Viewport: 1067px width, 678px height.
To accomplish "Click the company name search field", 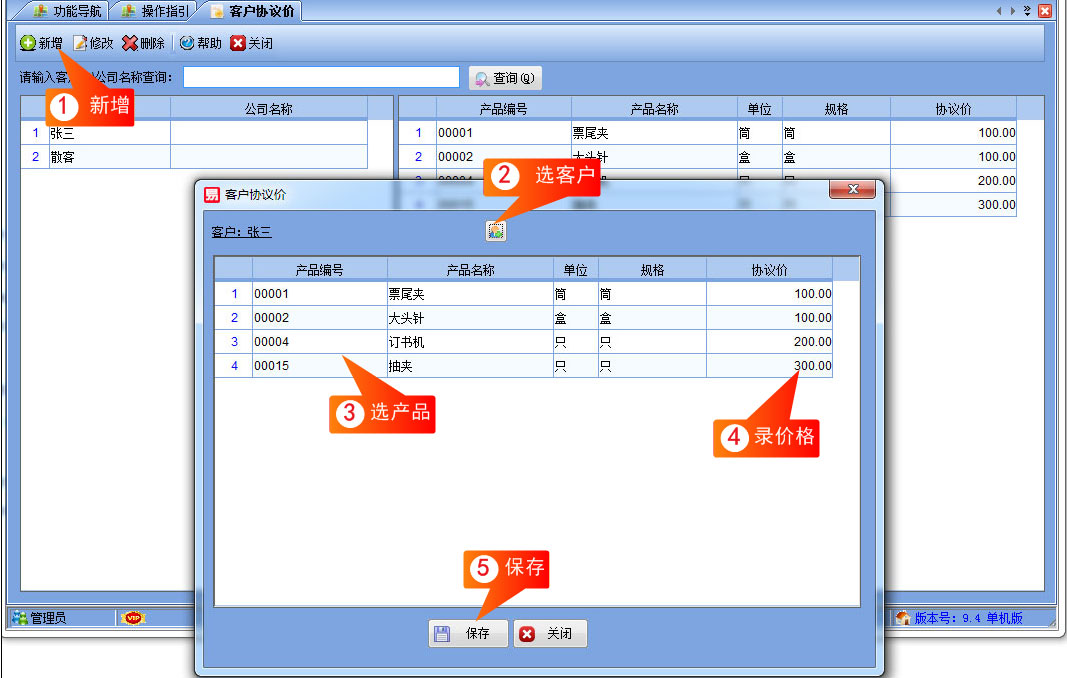I will [321, 77].
